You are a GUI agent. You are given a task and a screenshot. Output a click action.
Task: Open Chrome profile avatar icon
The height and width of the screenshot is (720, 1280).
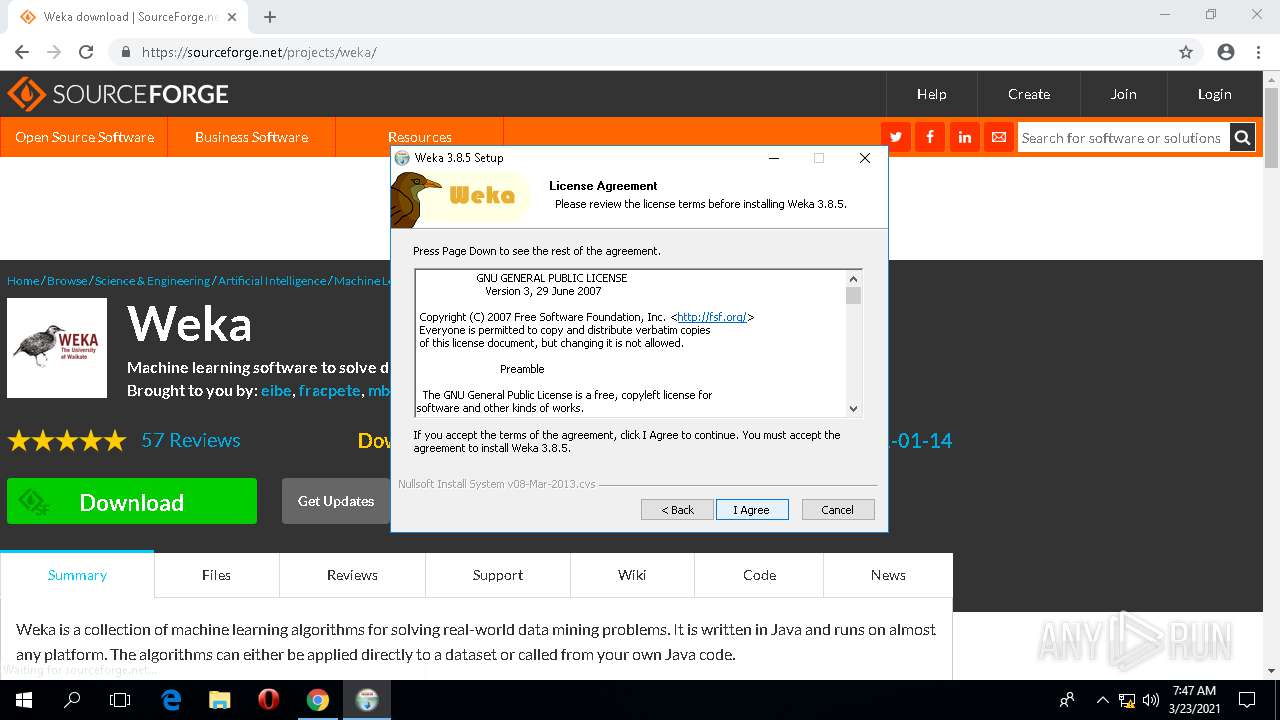(x=1226, y=52)
